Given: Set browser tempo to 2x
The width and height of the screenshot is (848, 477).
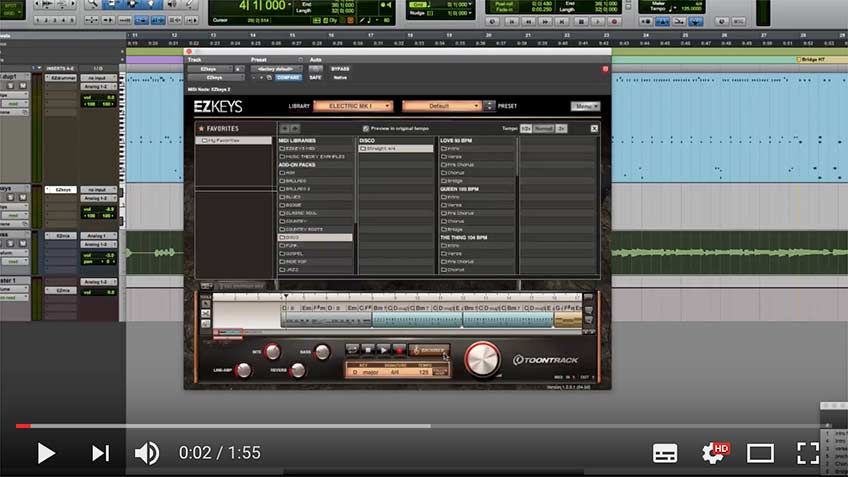Looking at the screenshot, I should click(x=561, y=129).
